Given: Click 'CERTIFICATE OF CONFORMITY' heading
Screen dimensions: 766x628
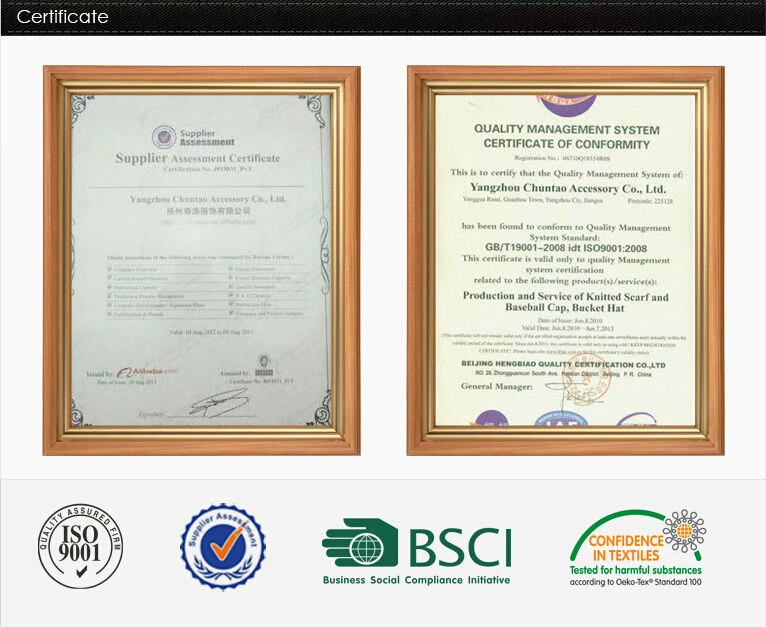Looking at the screenshot, I should pyautogui.click(x=567, y=144).
